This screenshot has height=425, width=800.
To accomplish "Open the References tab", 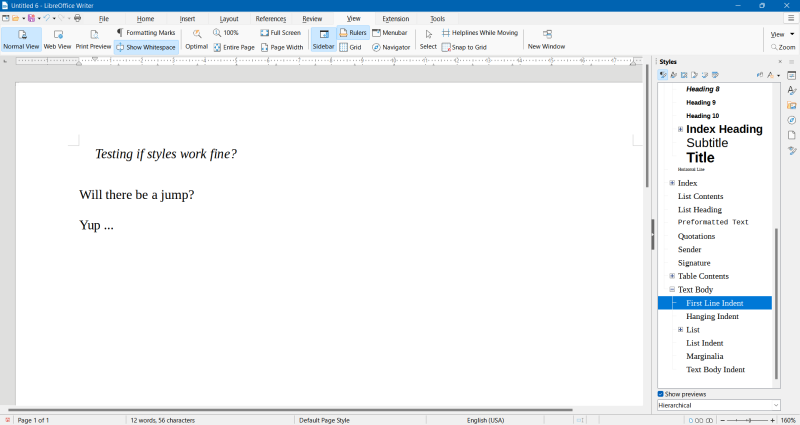I will point(270,19).
